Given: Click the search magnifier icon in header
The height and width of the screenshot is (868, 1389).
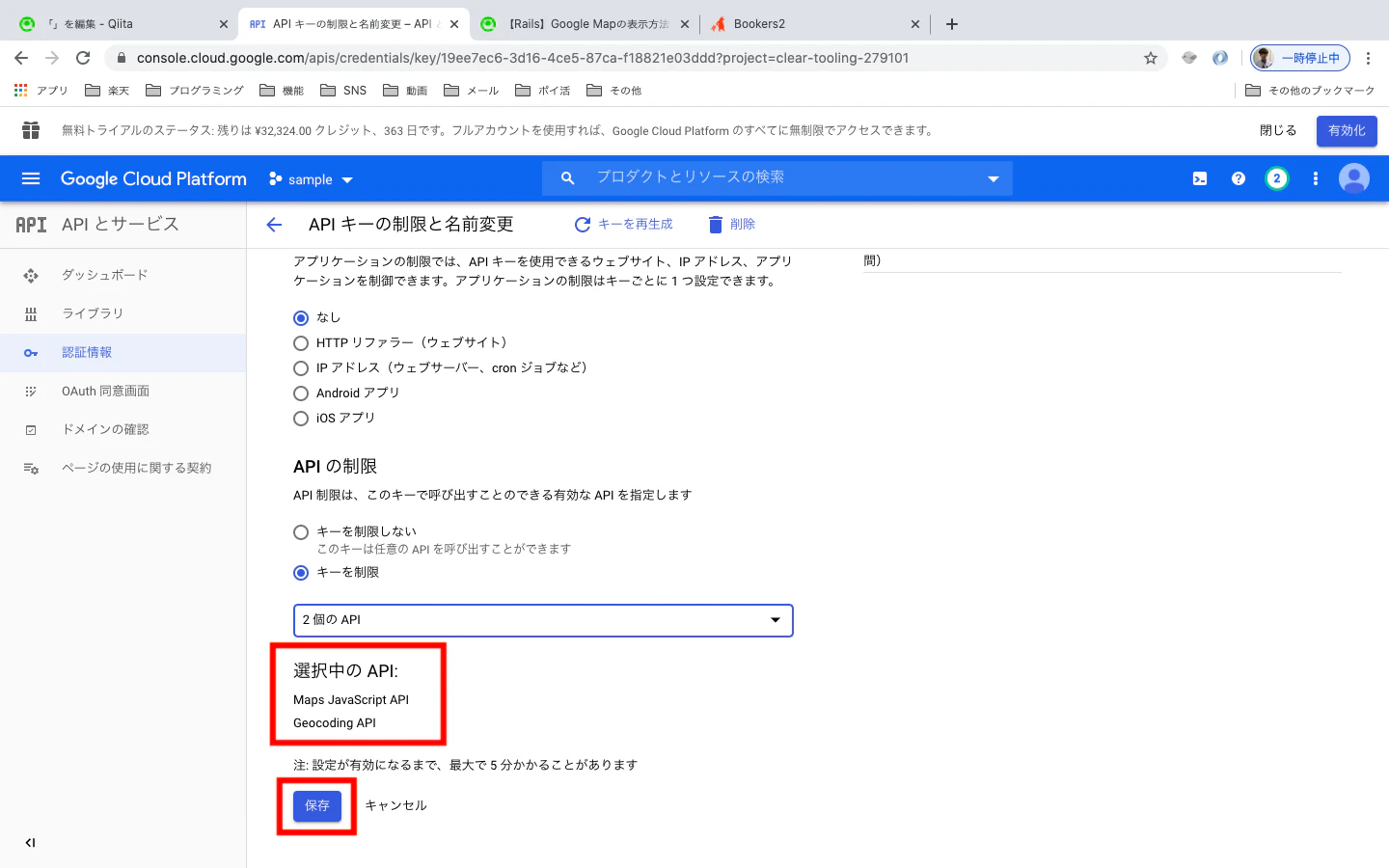Looking at the screenshot, I should click(567, 178).
